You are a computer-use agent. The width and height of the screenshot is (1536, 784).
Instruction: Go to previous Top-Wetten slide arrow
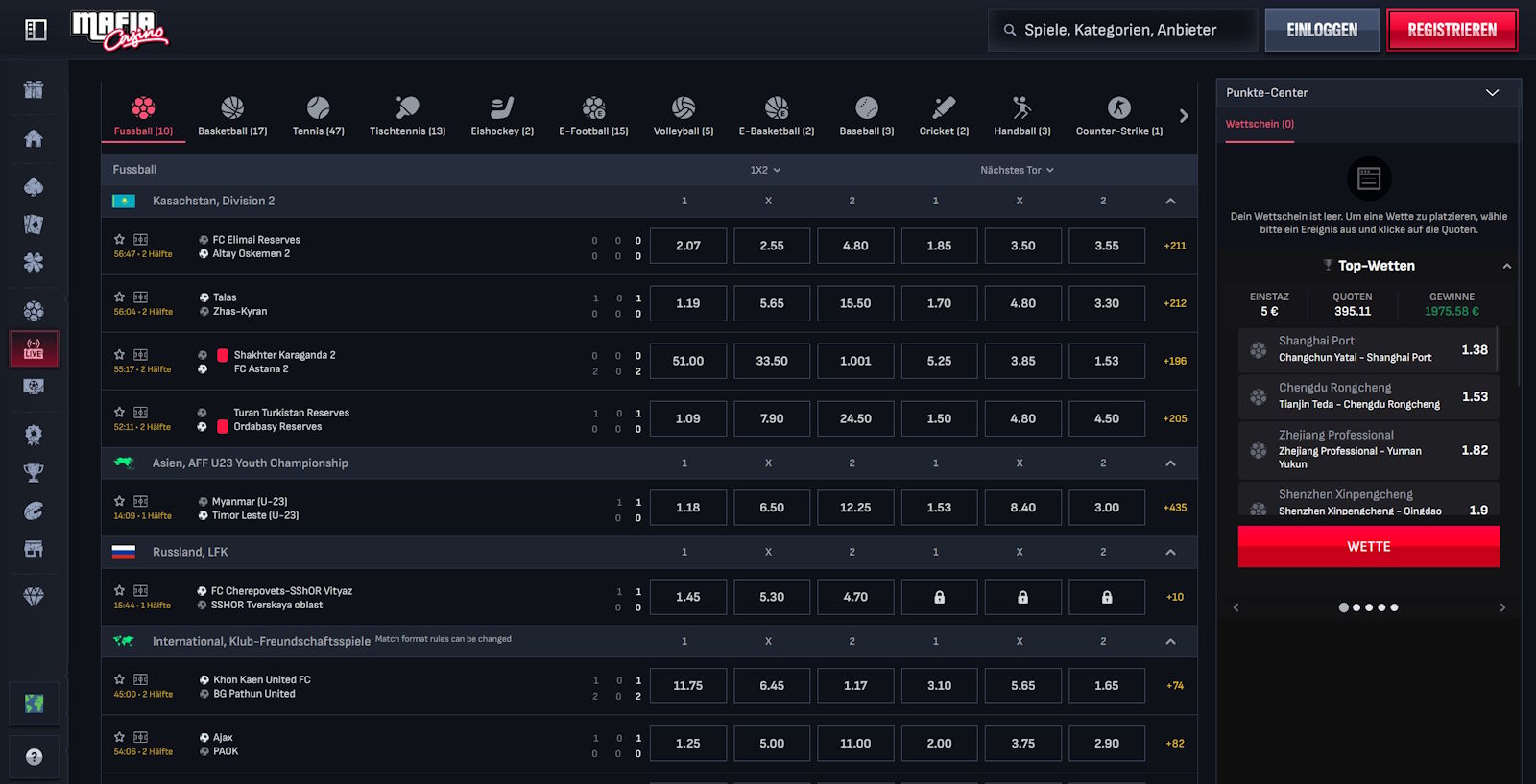pos(1236,607)
